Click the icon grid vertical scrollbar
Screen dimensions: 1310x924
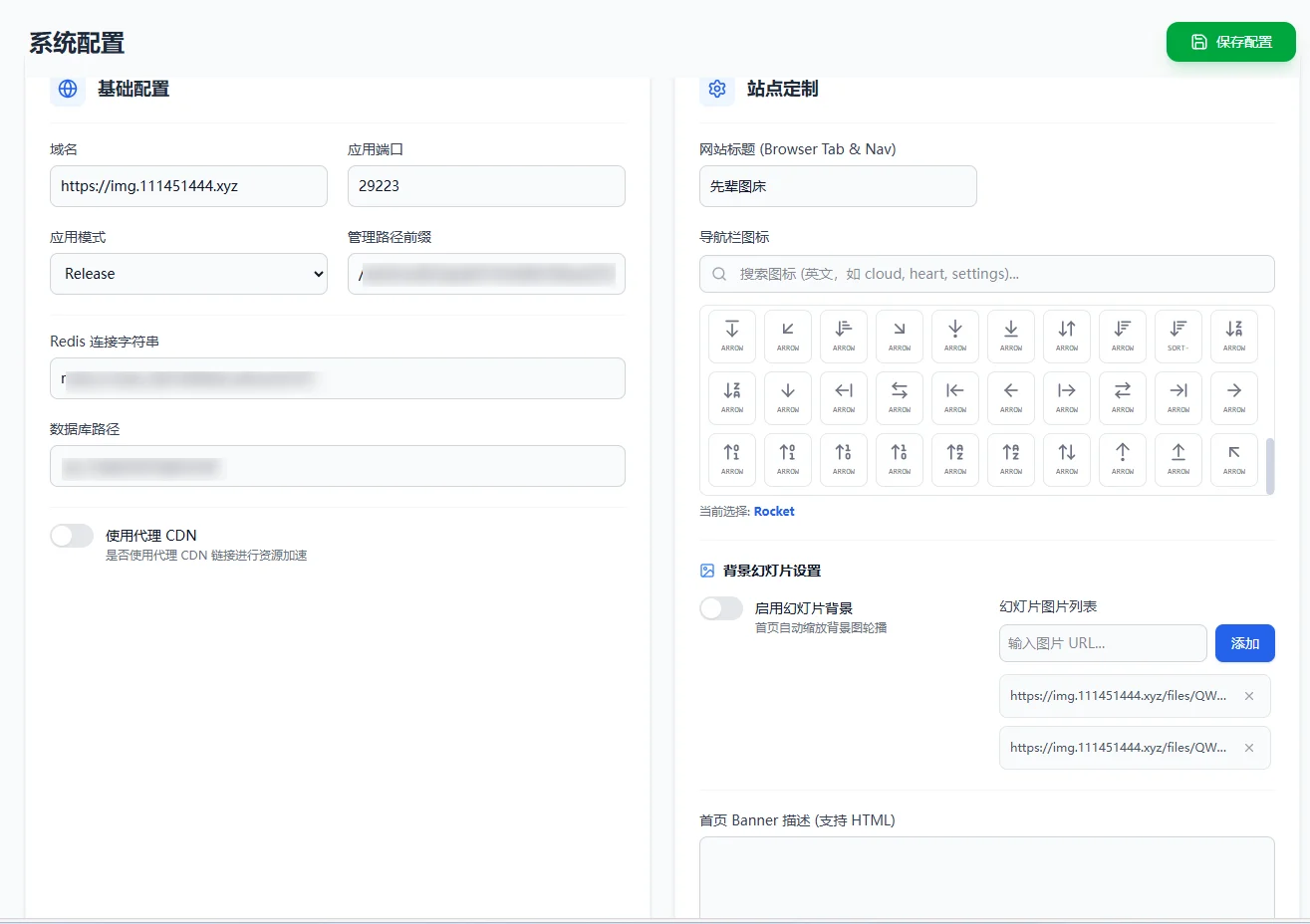point(1269,465)
